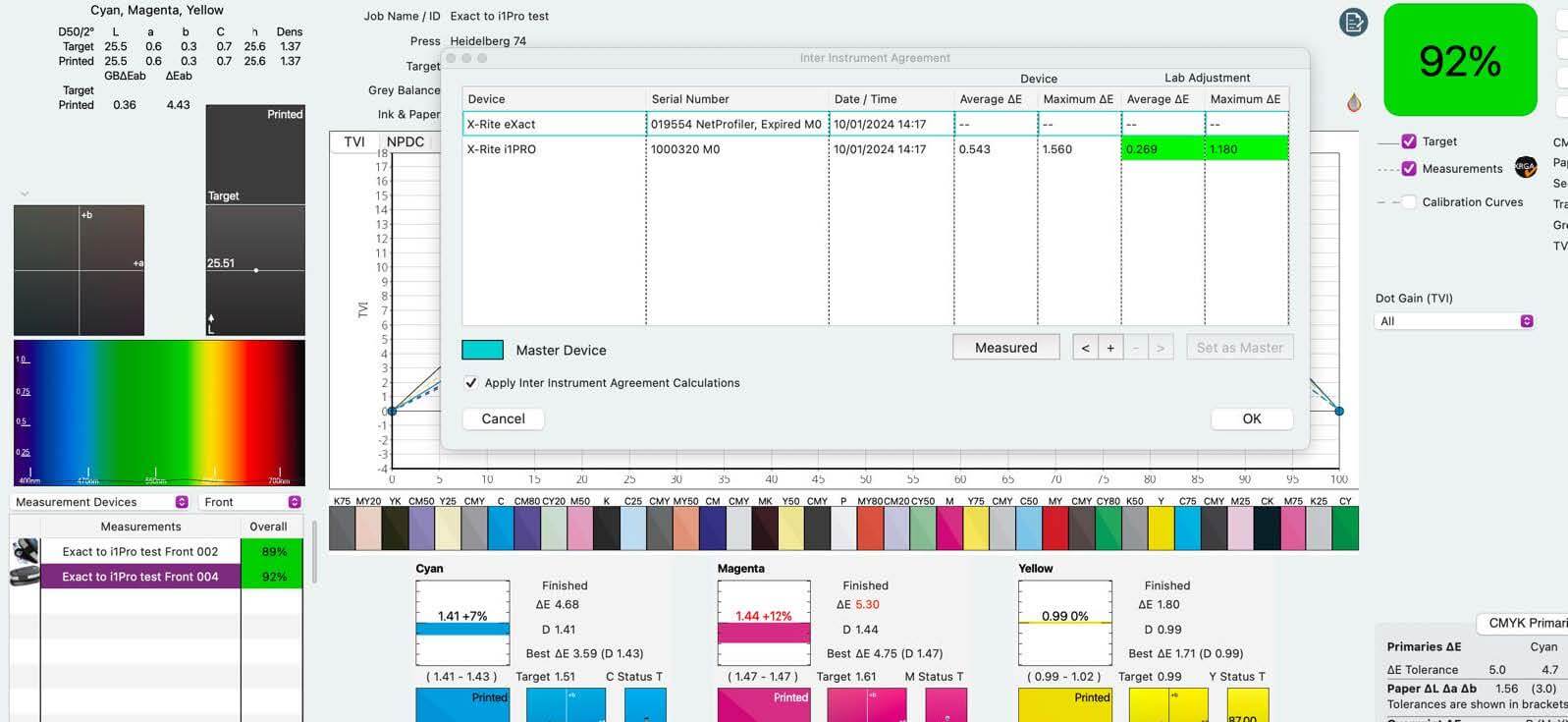Viewport: 1568px width, 722px height.
Task: Click the Yellow density bar thumbnail
Action: click(x=1065, y=623)
